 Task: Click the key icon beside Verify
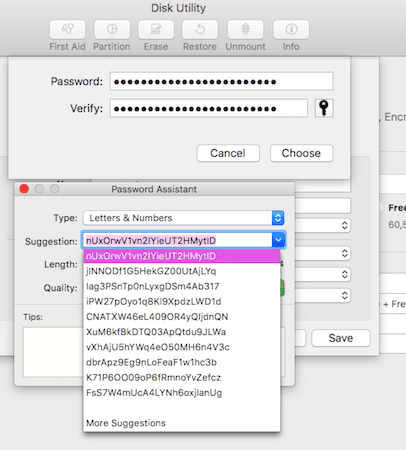[x=324, y=108]
